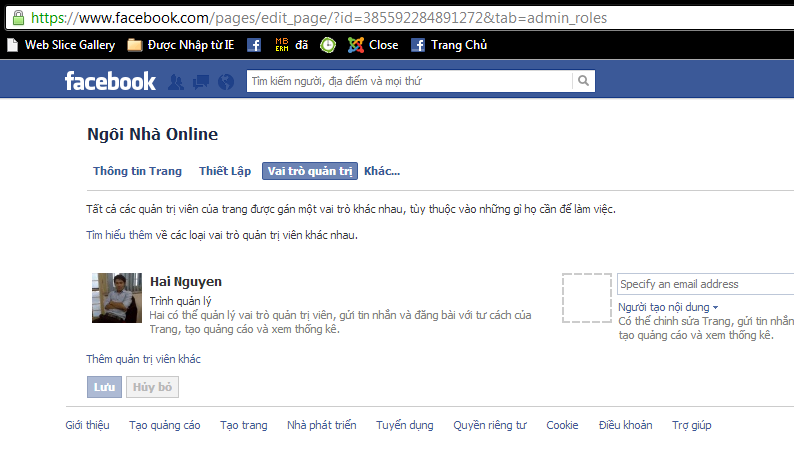Click the standalone Facebook bookmark icon
This screenshot has width=794, height=455.
click(x=254, y=45)
